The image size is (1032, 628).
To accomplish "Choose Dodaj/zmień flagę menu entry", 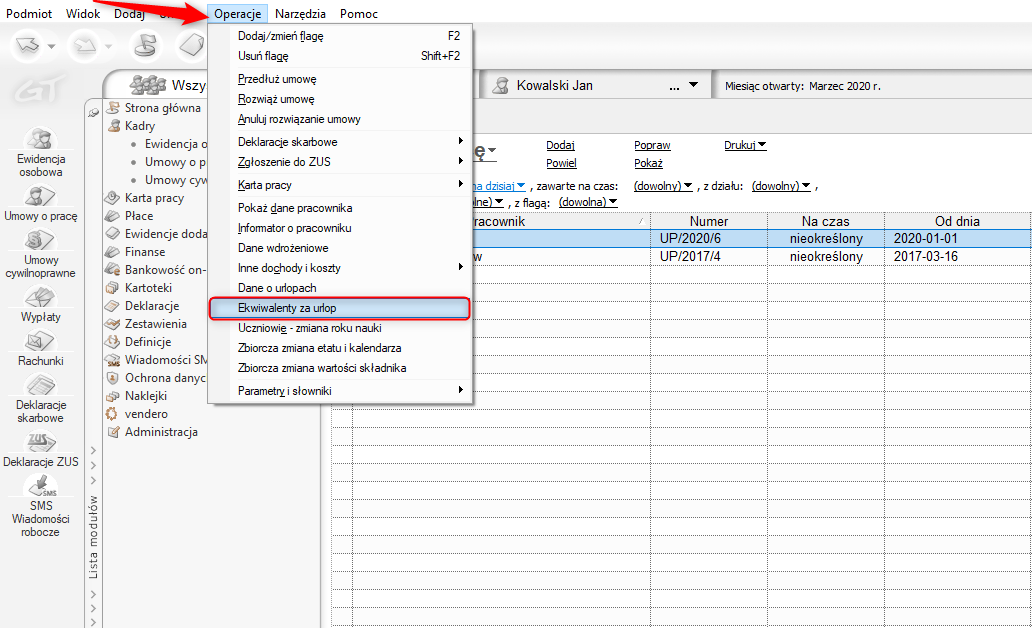I will pyautogui.click(x=340, y=36).
